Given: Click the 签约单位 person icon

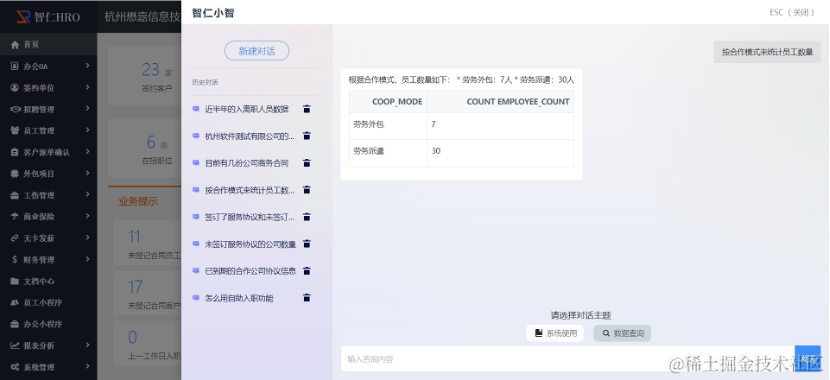Looking at the screenshot, I should 15,88.
